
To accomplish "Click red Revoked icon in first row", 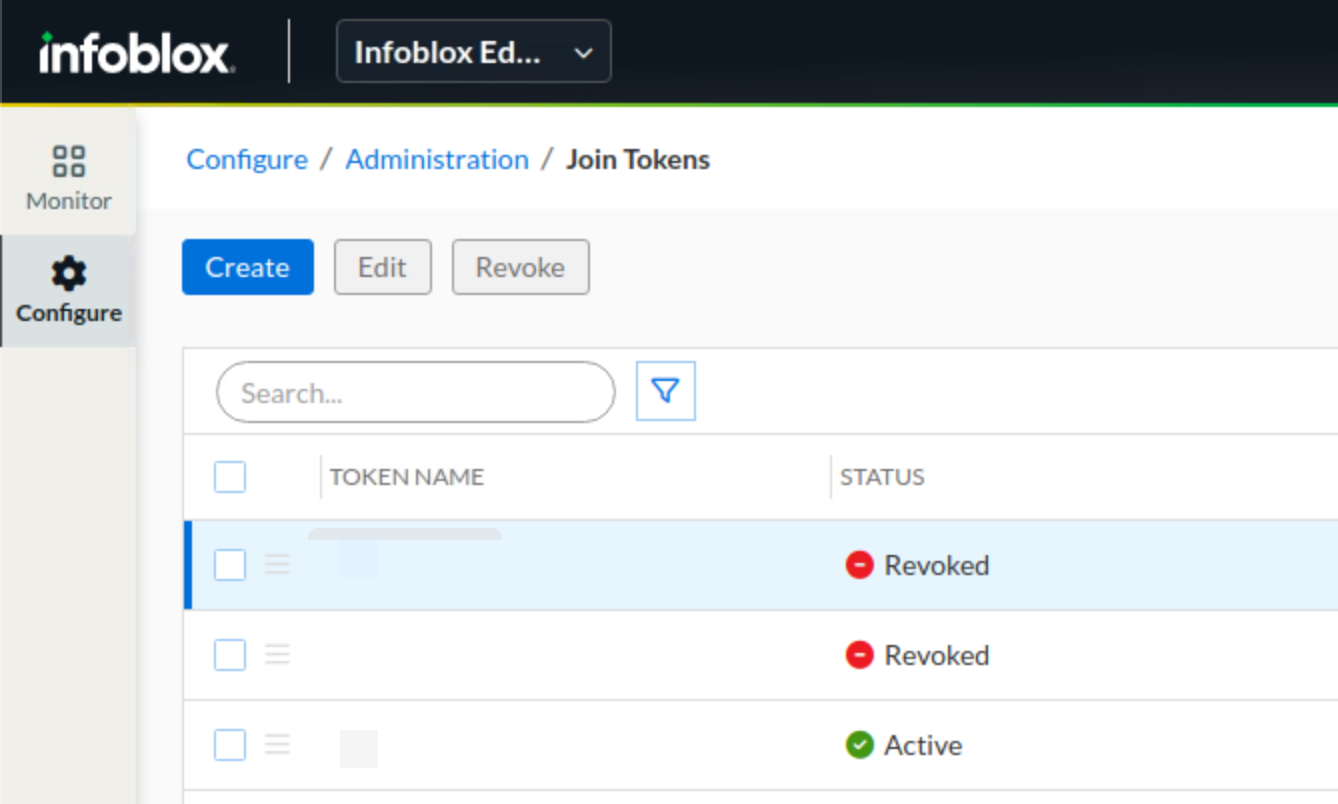I will click(859, 565).
